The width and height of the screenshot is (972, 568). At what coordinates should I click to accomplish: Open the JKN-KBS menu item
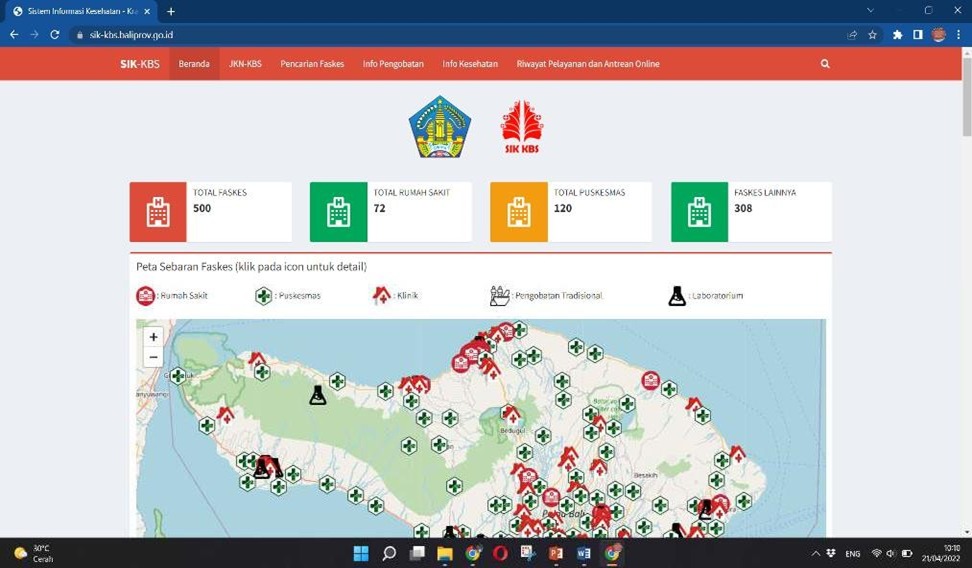pyautogui.click(x=245, y=64)
